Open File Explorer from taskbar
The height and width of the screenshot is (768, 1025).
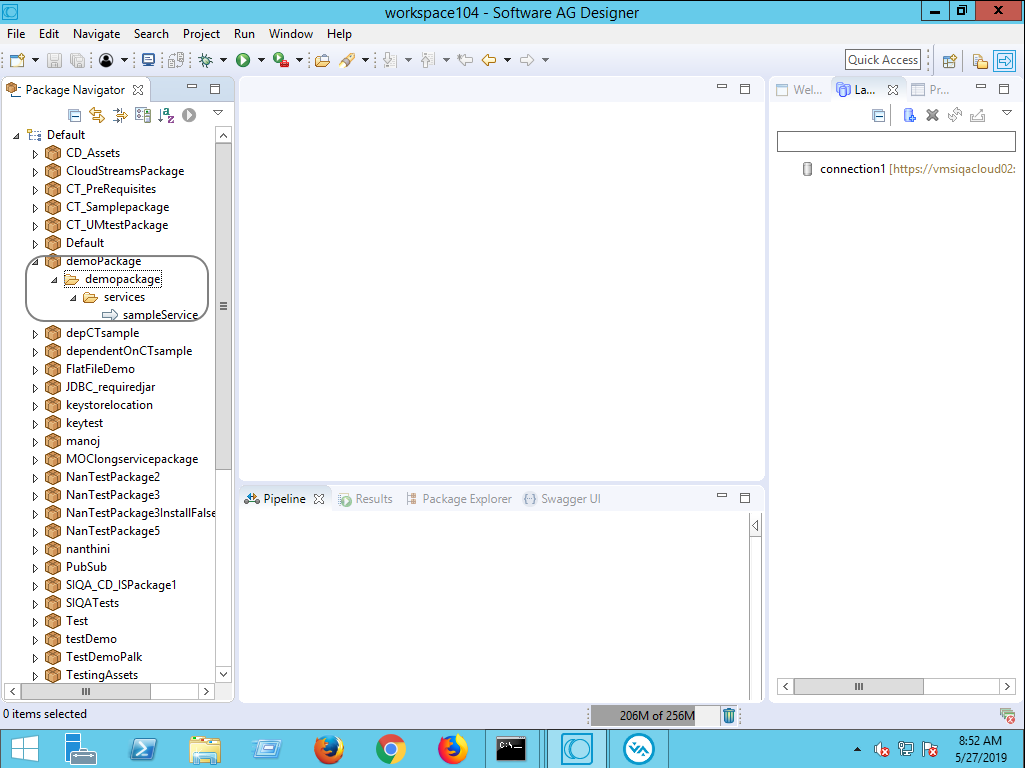pos(205,749)
